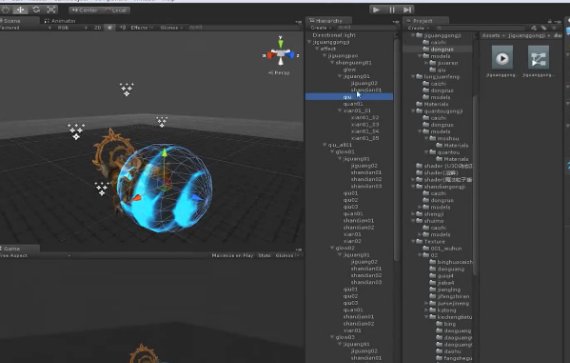Click the Hierarchy panel vertical scrollbar
This screenshot has width=570, height=363.
coord(397,149)
